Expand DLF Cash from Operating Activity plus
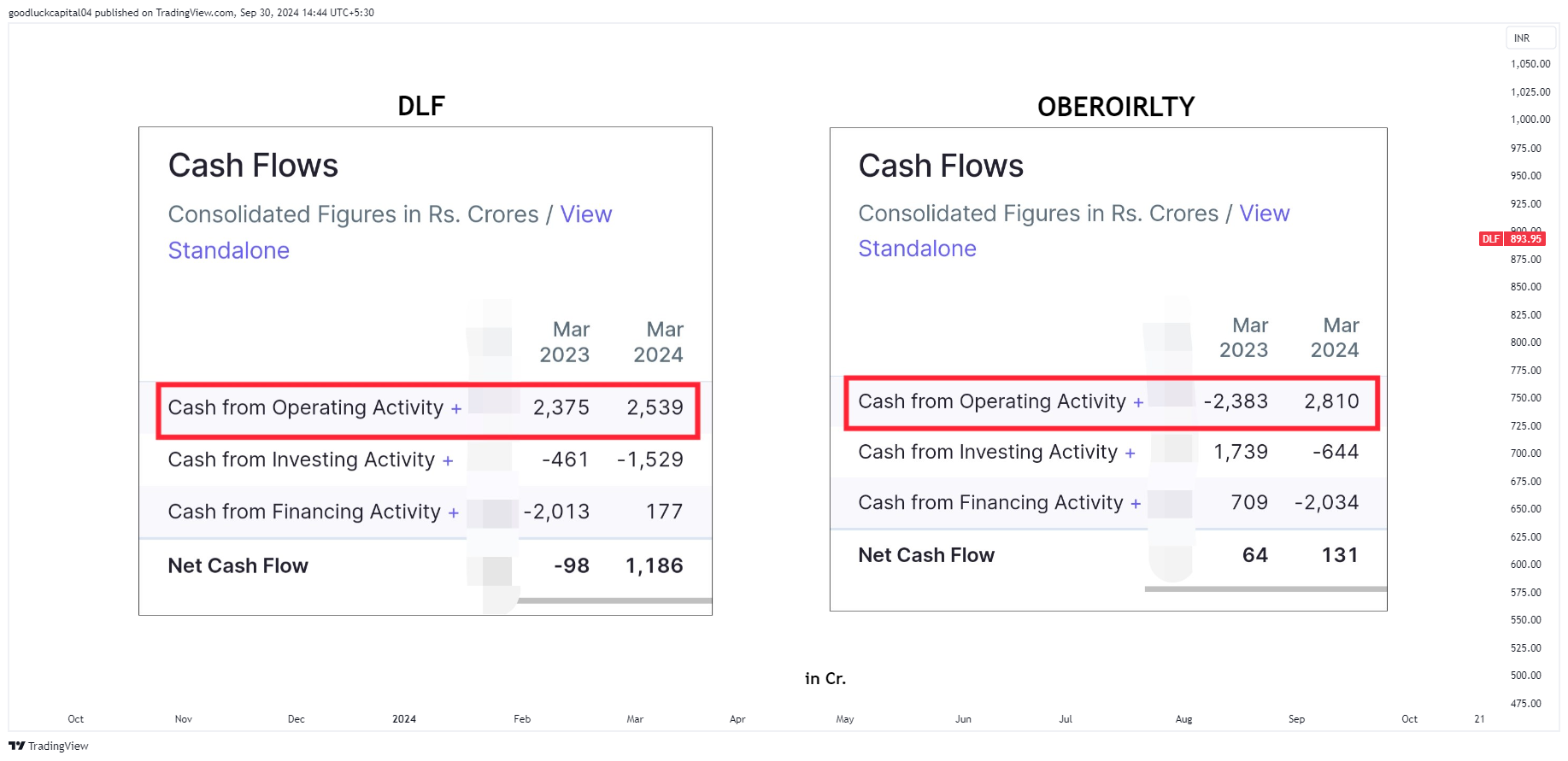Viewport: 1568px width, 761px height. 456,409
